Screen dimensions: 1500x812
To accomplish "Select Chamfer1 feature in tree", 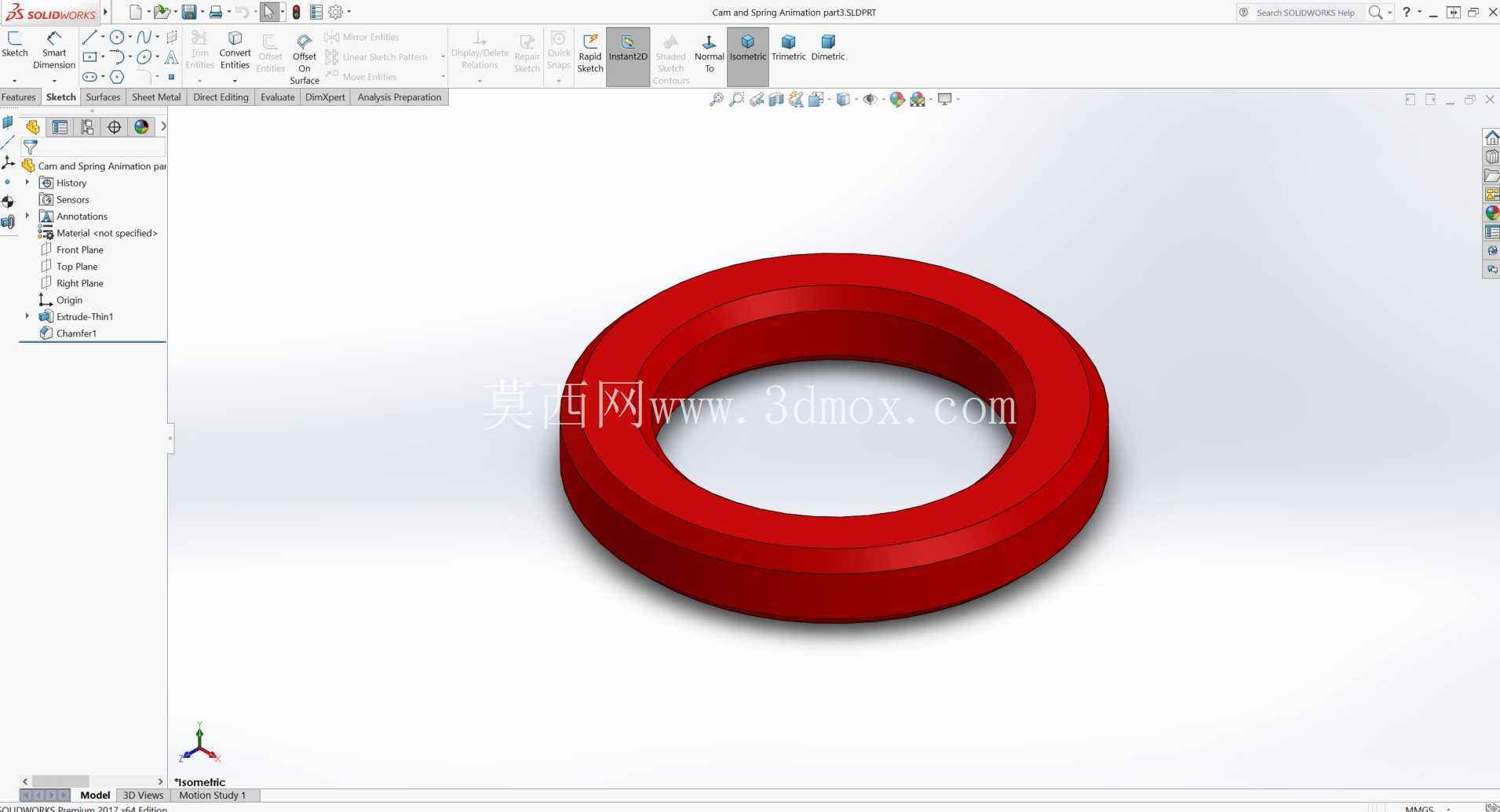I will (68, 333).
